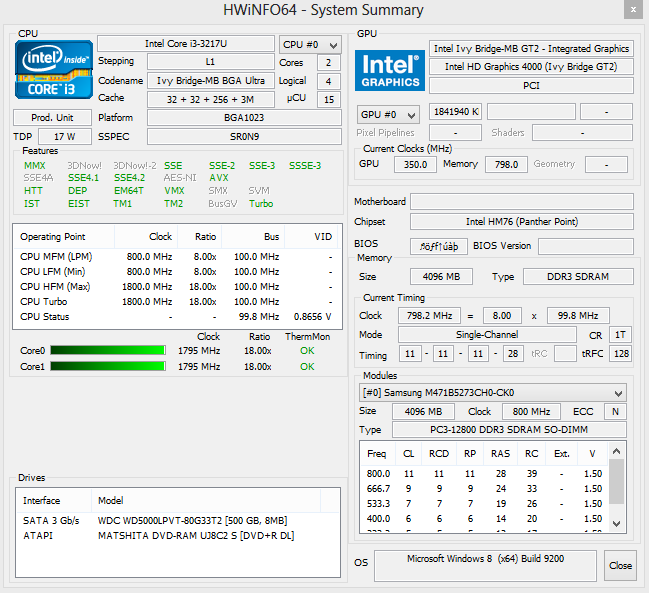Click the 533.3 frequency timing row
This screenshot has height=593, width=649.
(484, 504)
